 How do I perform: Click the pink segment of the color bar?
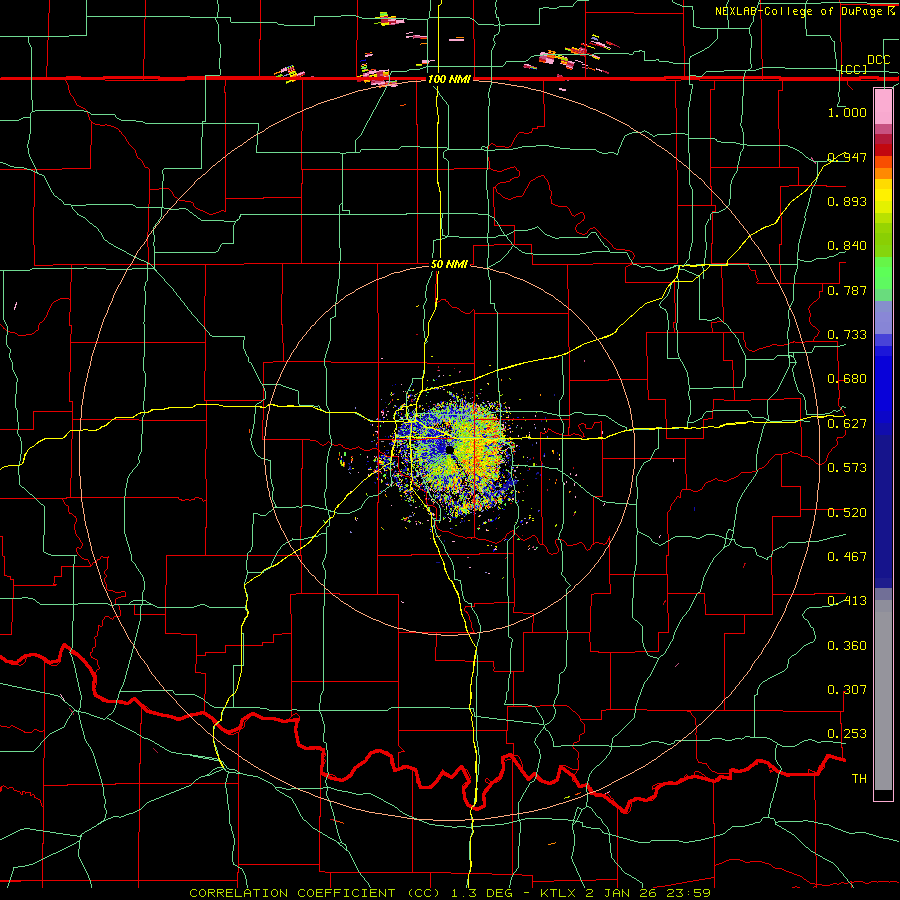883,107
